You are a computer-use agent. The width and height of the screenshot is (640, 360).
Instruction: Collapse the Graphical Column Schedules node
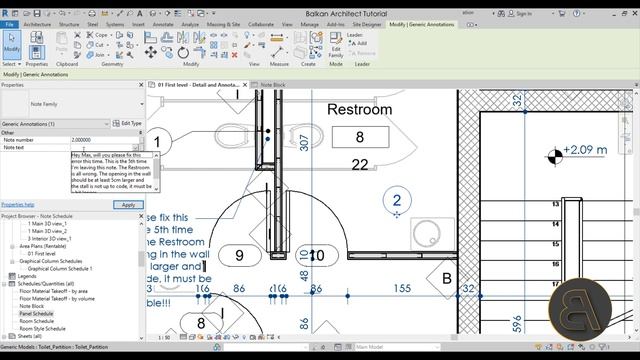pos(12,261)
